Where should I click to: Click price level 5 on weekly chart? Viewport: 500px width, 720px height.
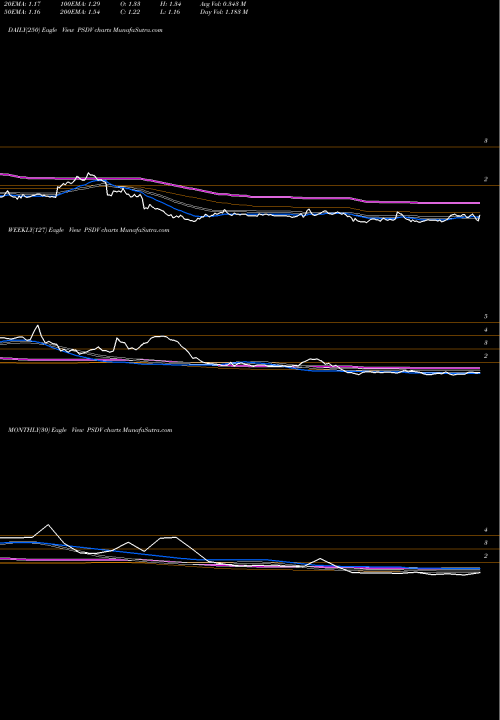point(486,316)
